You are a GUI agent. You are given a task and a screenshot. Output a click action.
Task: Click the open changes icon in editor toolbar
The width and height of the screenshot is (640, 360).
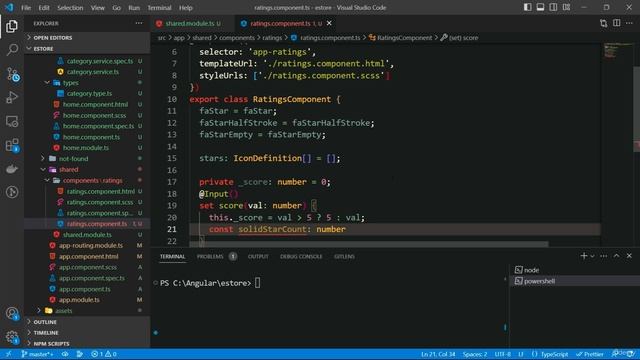pos(604,23)
